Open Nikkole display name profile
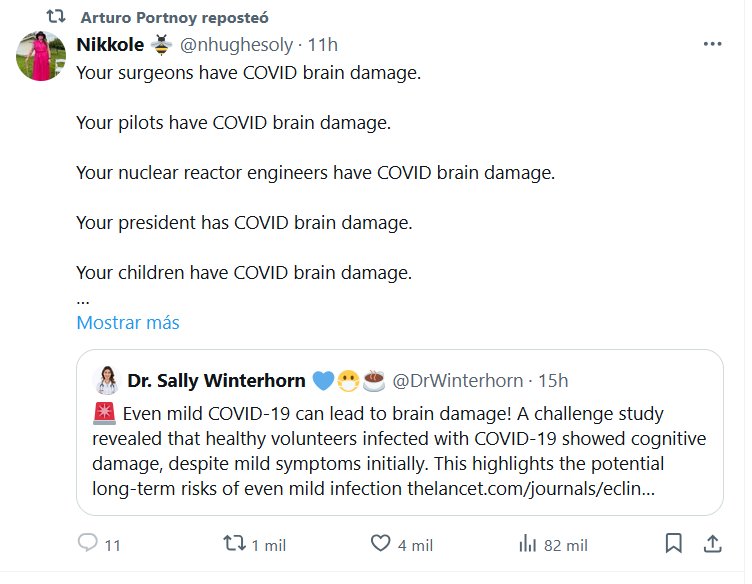Image resolution: width=752 pixels, height=584 pixels. click(110, 45)
